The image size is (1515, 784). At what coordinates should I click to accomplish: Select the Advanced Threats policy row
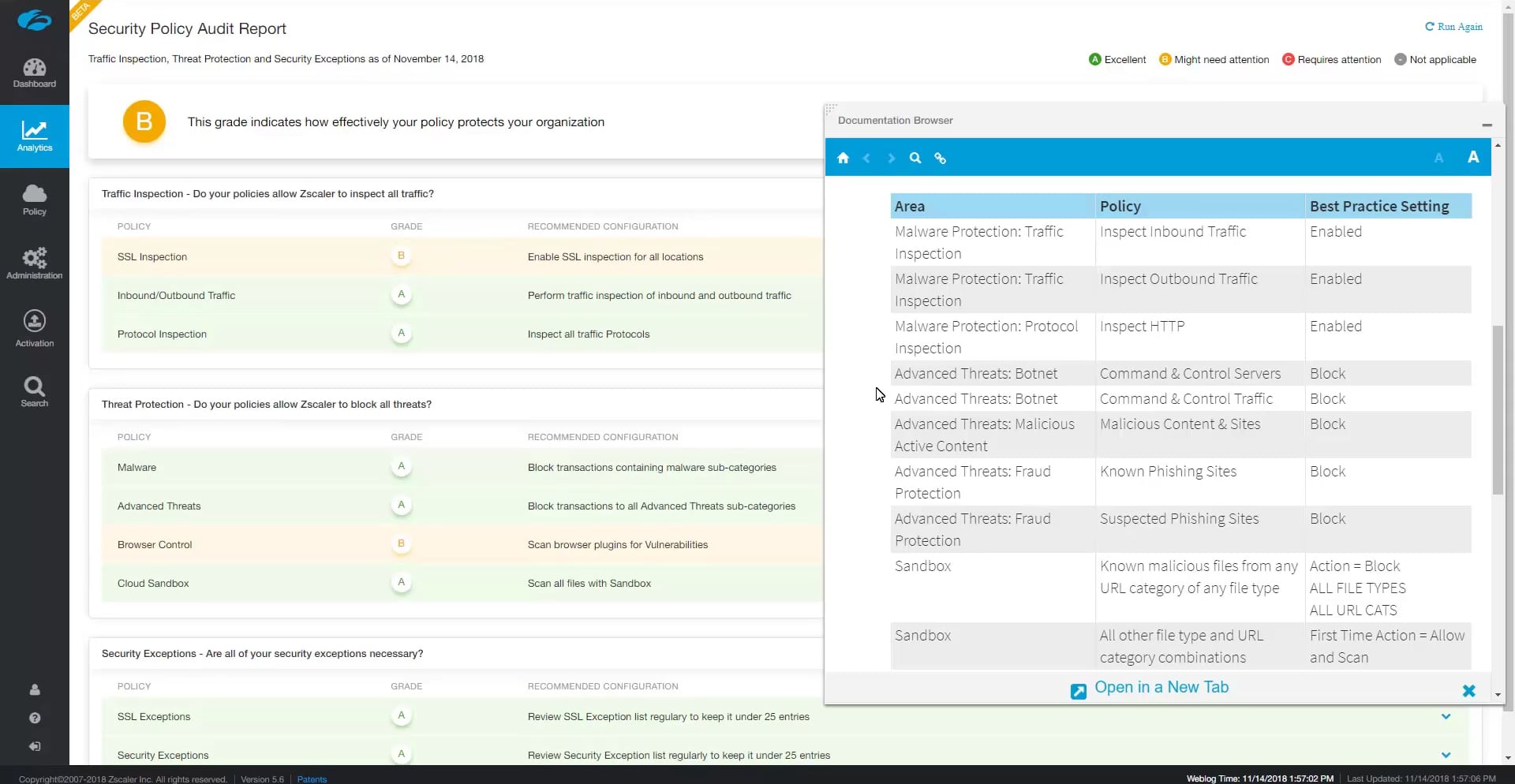click(462, 506)
